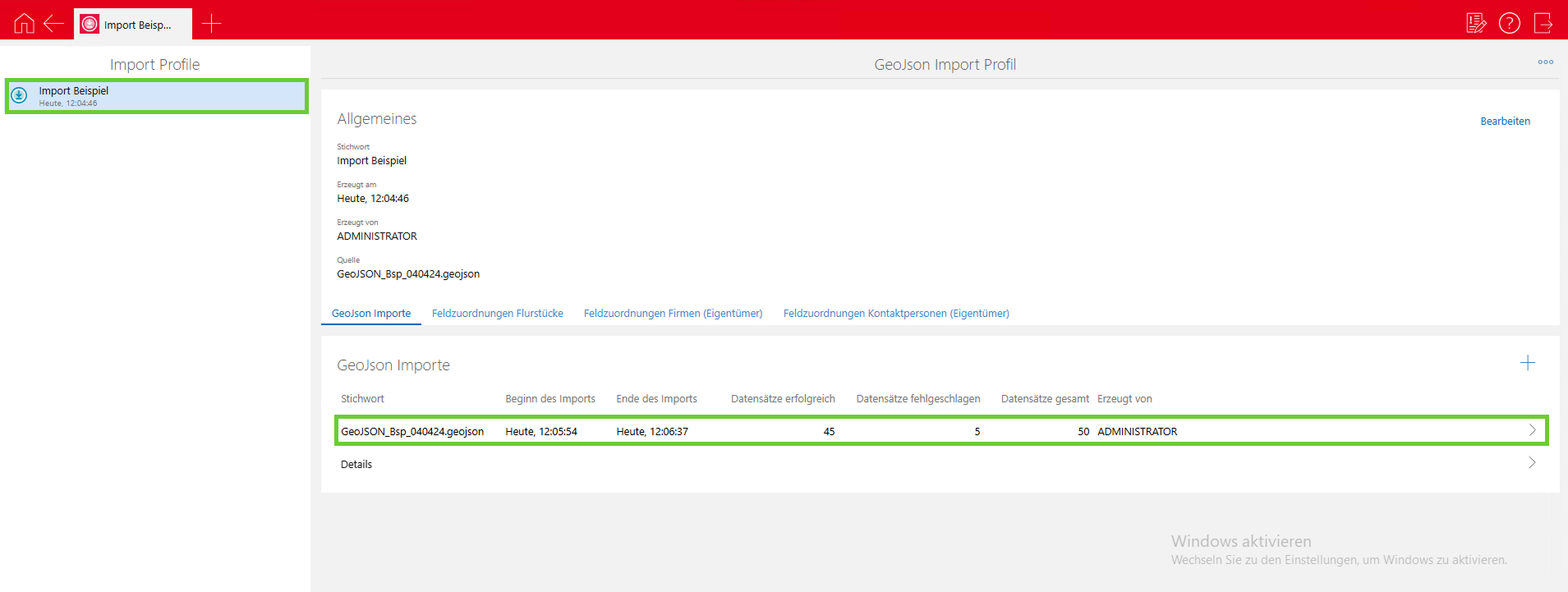Open the Feldzuordnungen Kontaktpersonen (Eigentümer) tab
This screenshot has width=1568, height=592.
(x=896, y=314)
